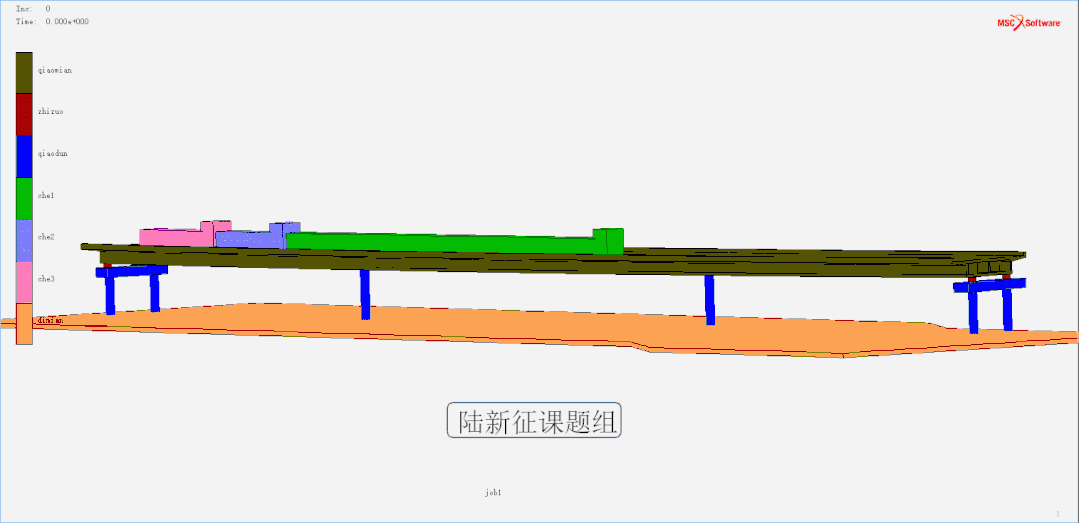Click the Inc increment readout
Viewport: 1079px width, 523px height.
pyautogui.click(x=33, y=8)
